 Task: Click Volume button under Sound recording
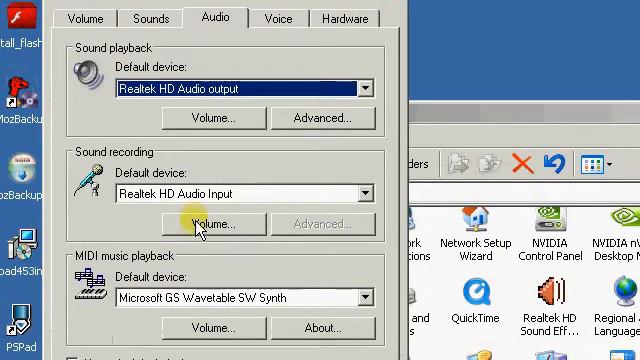coord(214,224)
